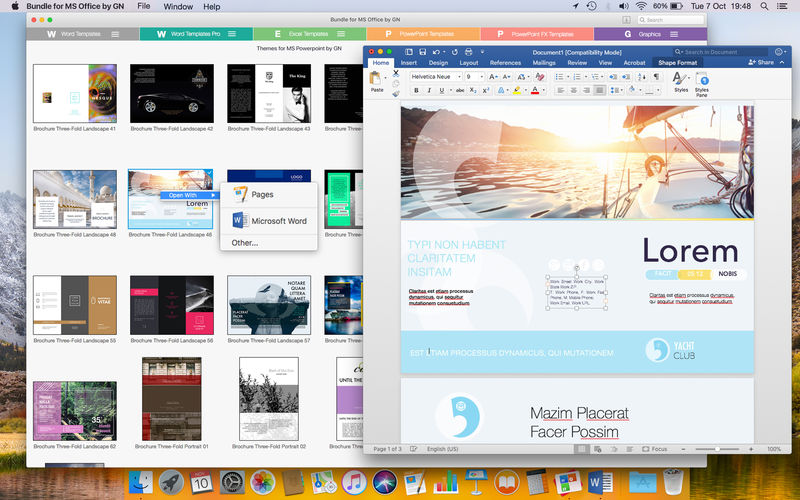Click zoom out minus icon in Word status bar
Screen dimensions: 800x500
pyautogui.click(x=683, y=449)
